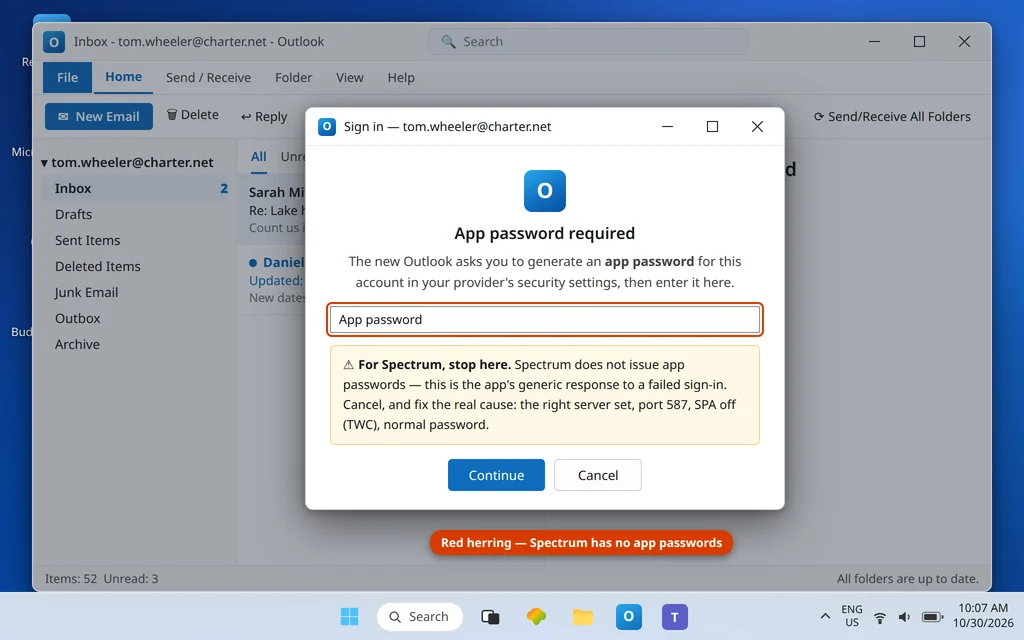The width and height of the screenshot is (1024, 640).
Task: Click the Outlook logo in sign-in dialog
Action: [x=545, y=191]
